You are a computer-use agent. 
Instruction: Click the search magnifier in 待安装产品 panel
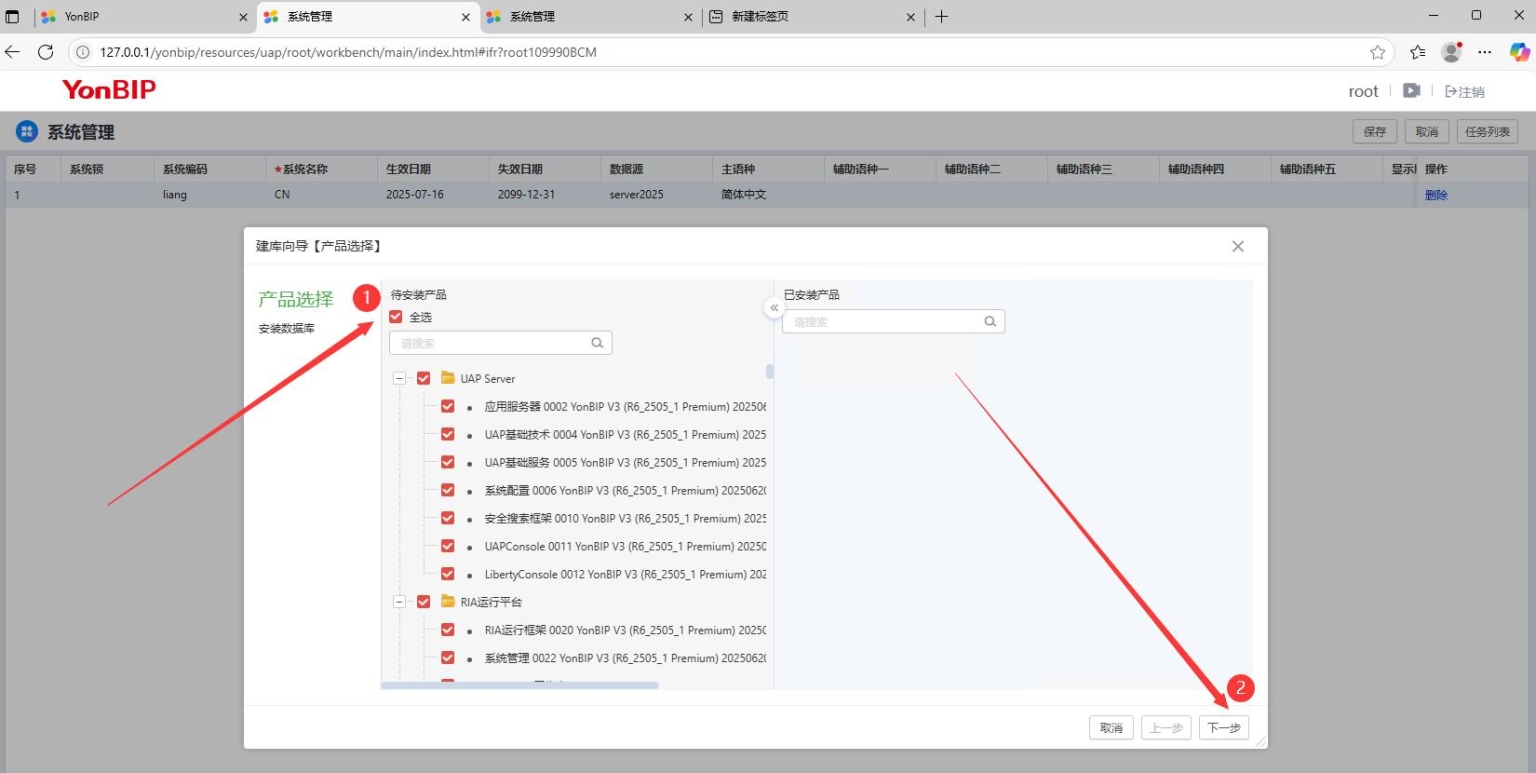click(597, 342)
